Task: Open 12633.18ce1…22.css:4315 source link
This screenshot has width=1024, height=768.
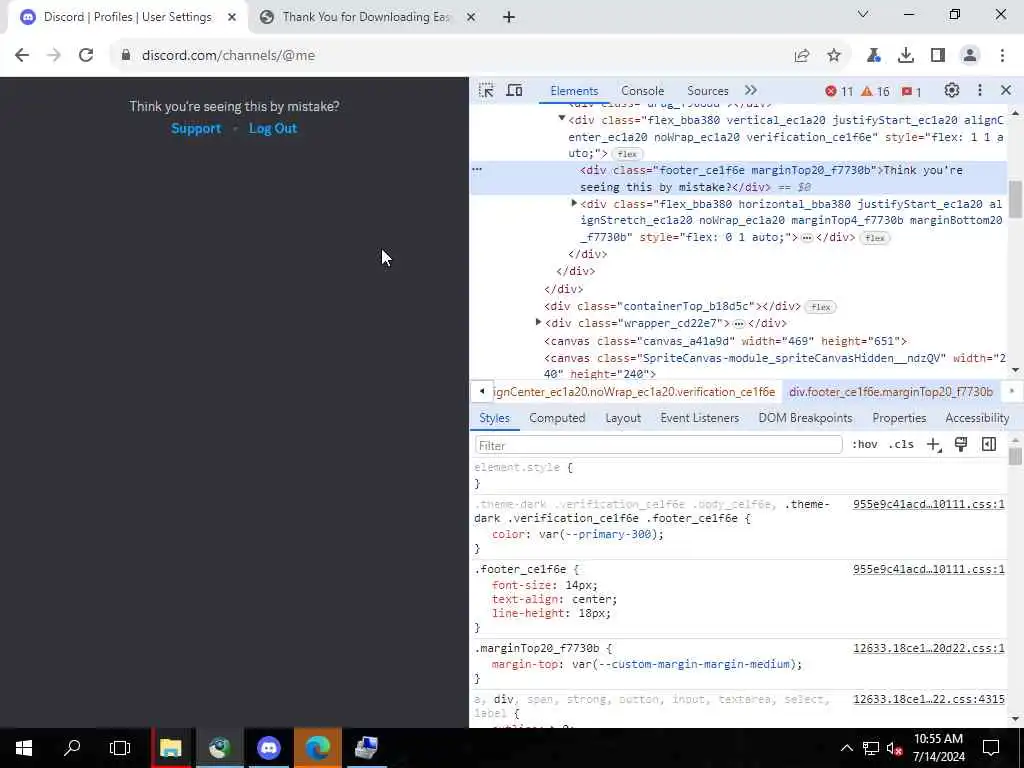Action: (x=929, y=699)
